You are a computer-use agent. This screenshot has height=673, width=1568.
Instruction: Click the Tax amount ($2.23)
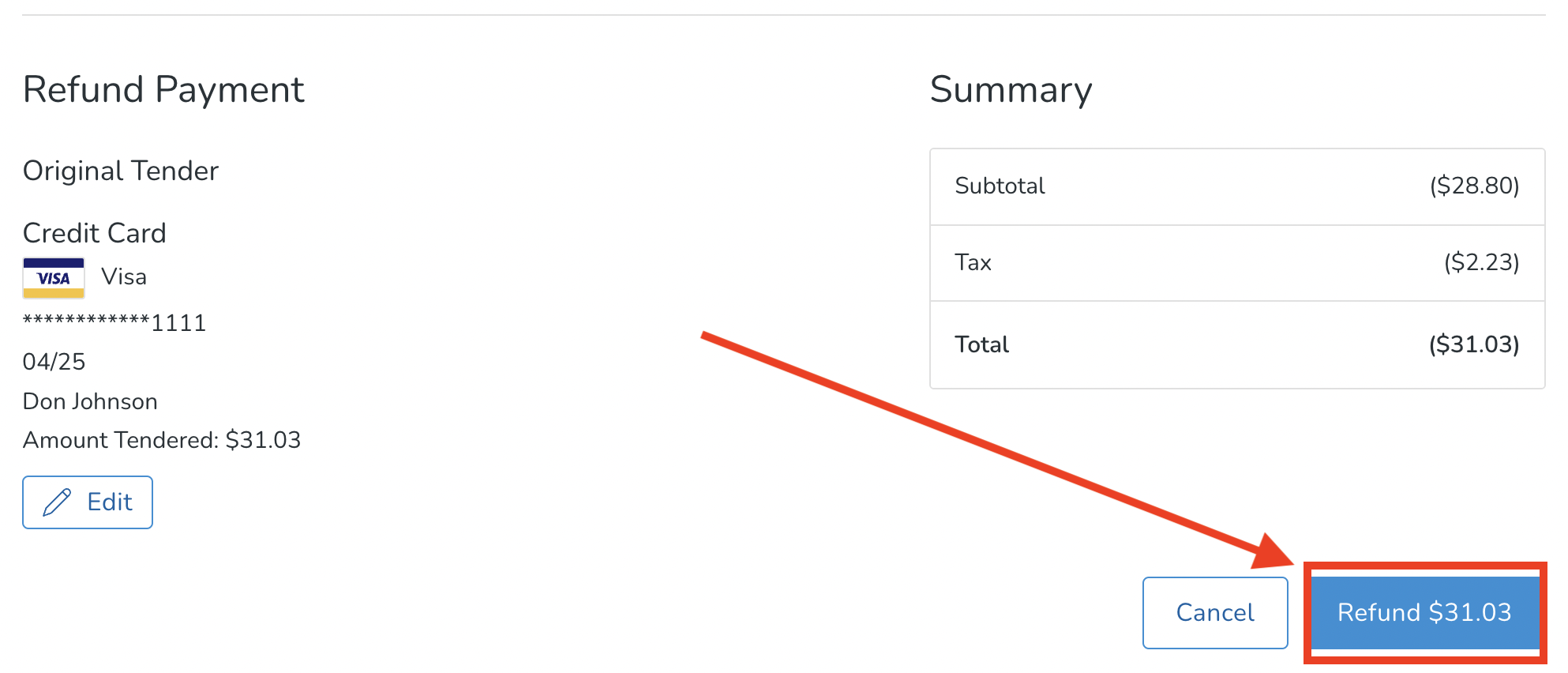(1484, 262)
